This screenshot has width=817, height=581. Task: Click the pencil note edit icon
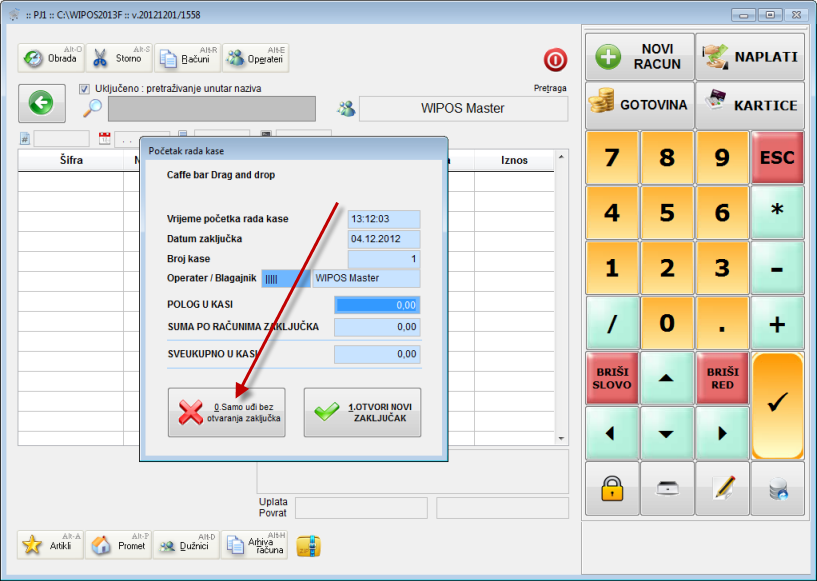pyautogui.click(x=722, y=488)
